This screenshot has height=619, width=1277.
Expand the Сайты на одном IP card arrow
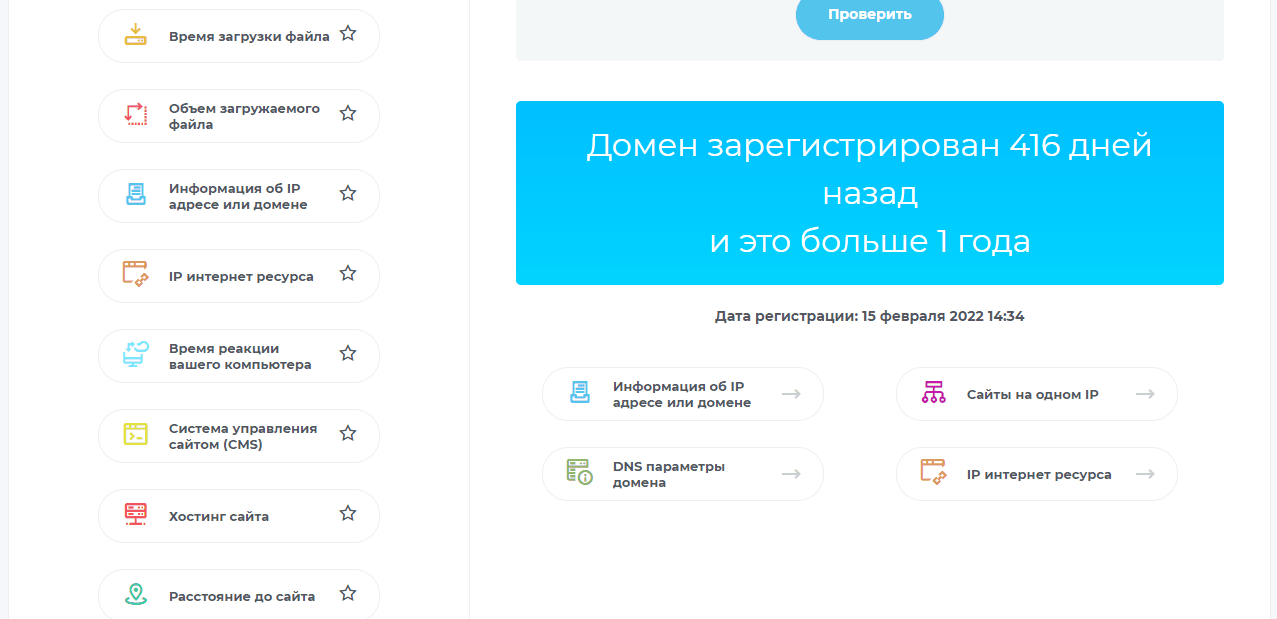point(1146,393)
